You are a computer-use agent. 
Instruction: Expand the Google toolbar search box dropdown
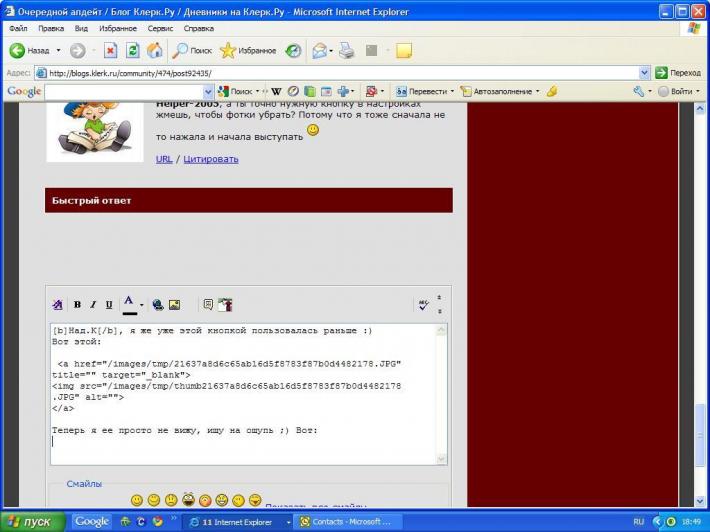pyautogui.click(x=208, y=91)
